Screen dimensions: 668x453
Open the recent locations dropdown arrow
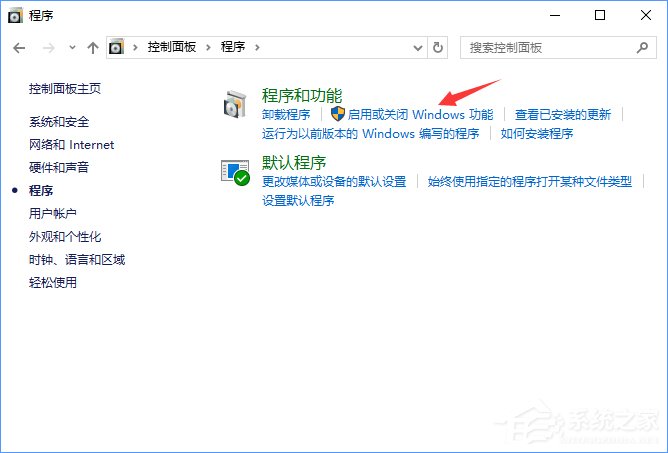[72, 47]
